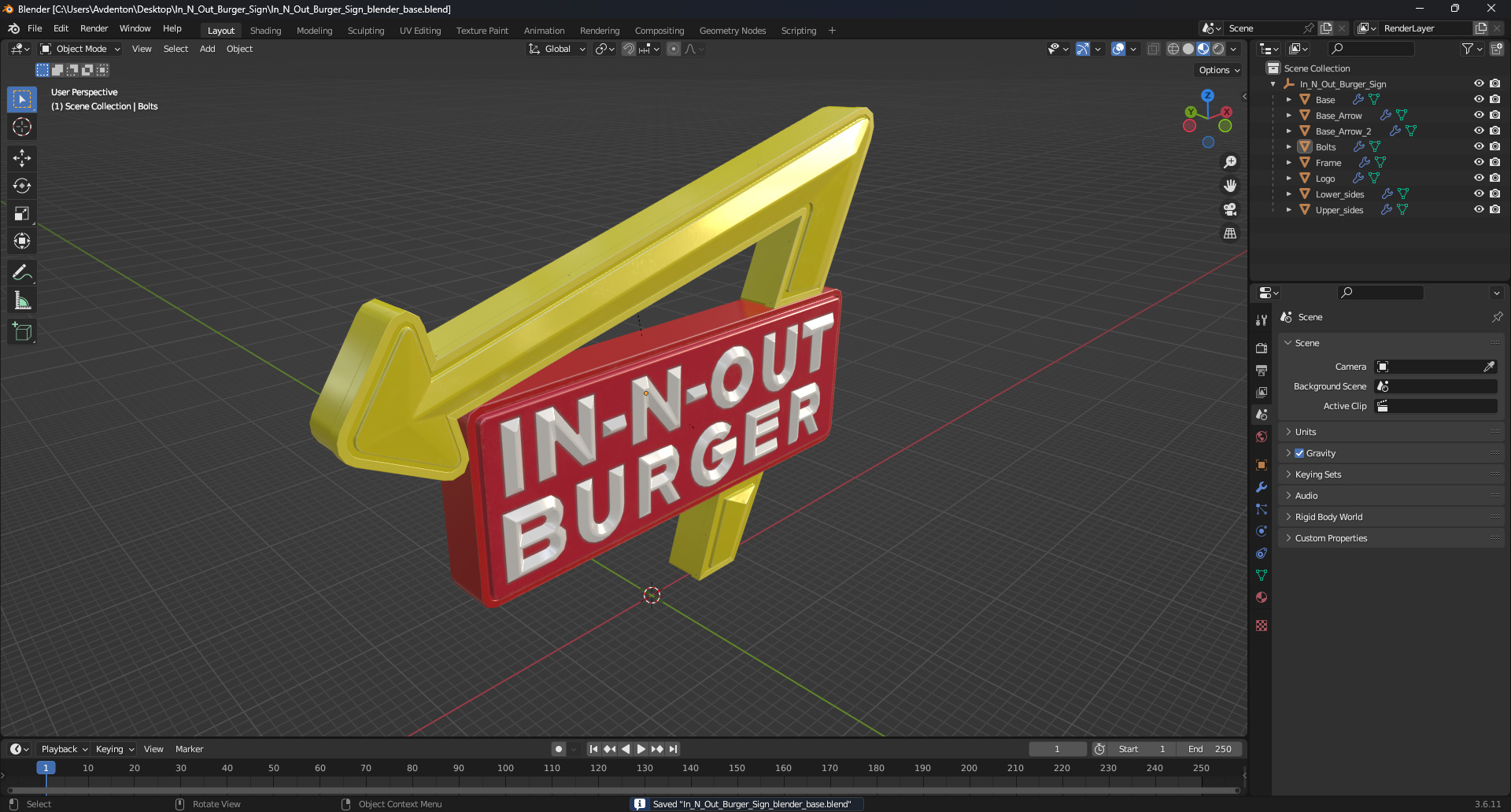Click the viewport zoom magnifier icon
Screen dimensions: 1511x812
[x=1230, y=162]
